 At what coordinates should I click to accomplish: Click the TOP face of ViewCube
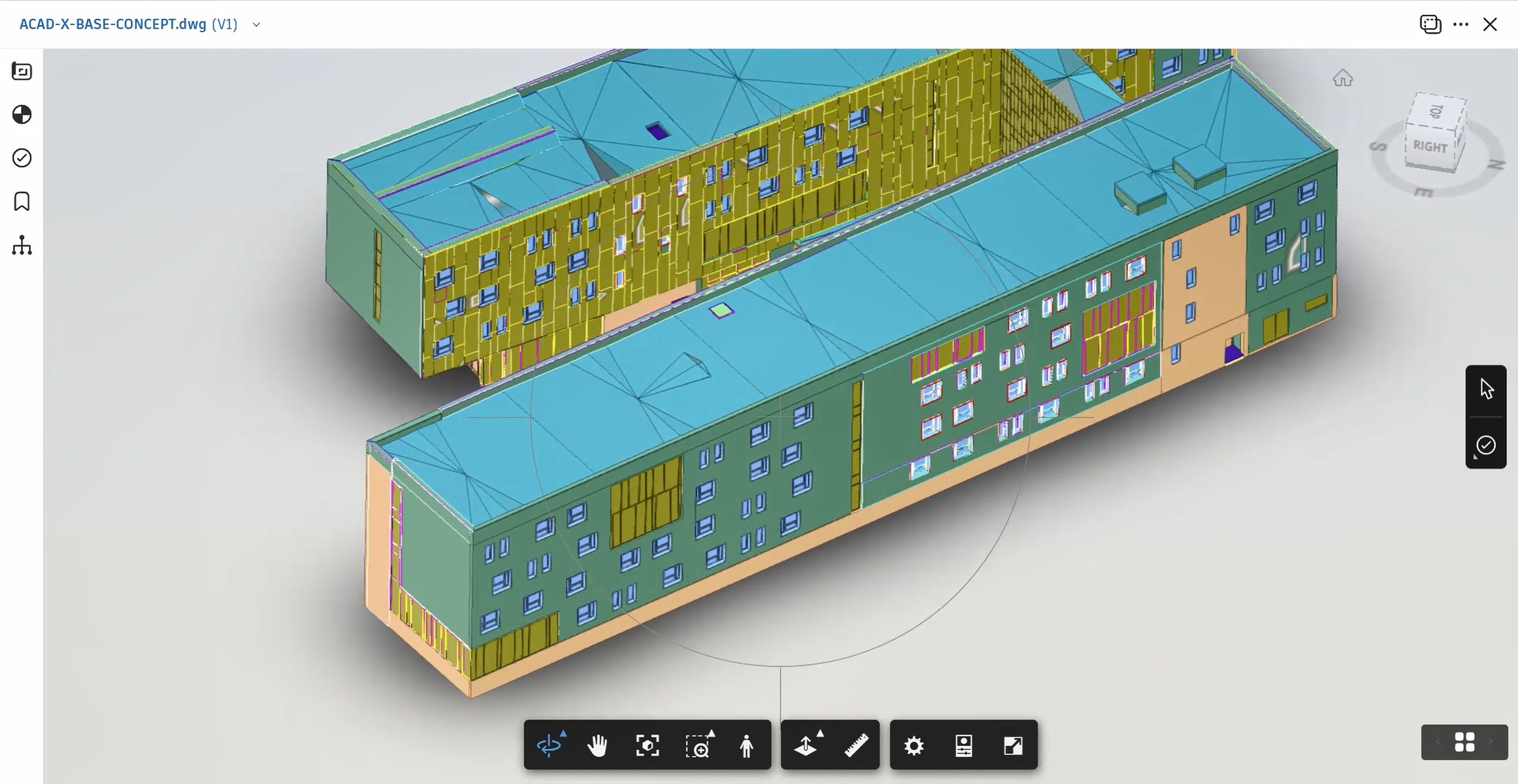point(1437,111)
